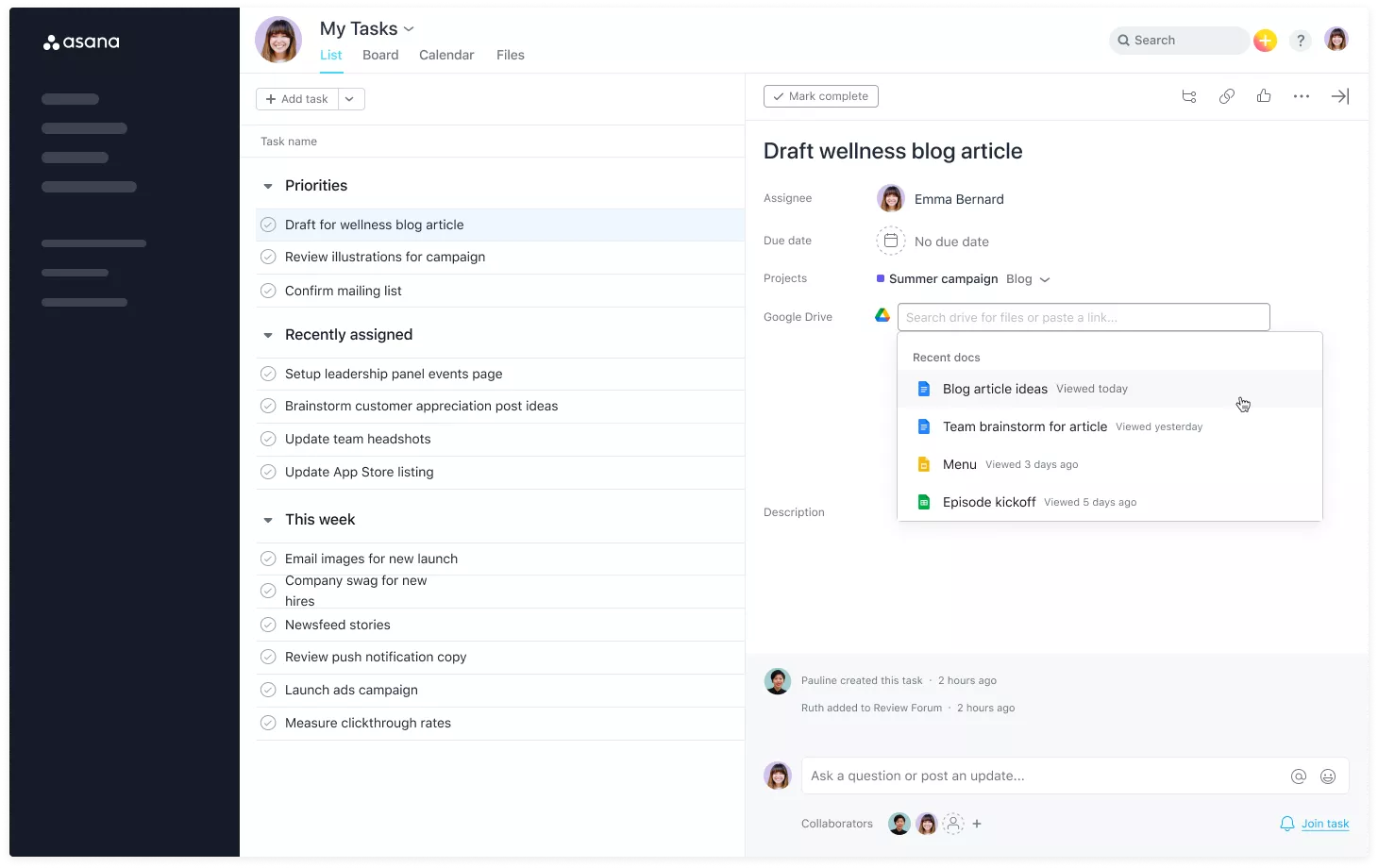1378x868 pixels.
Task: Click the Google Drive search field
Action: point(1083,317)
